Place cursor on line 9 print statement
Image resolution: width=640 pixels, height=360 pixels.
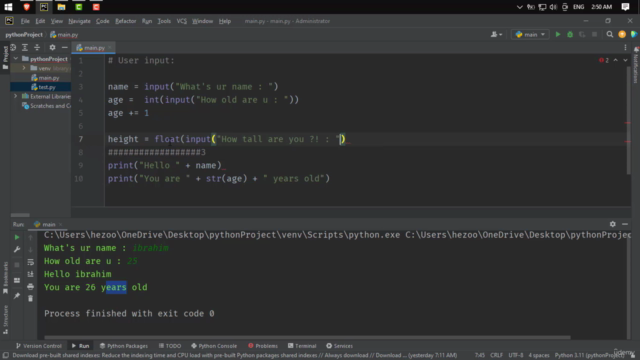click(164, 165)
